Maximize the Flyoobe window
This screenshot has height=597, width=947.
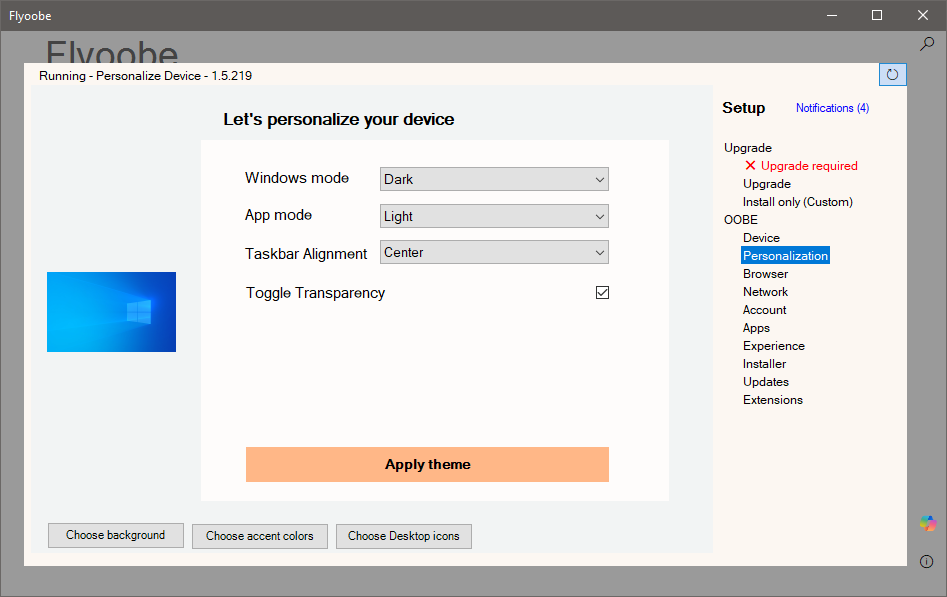click(x=877, y=15)
